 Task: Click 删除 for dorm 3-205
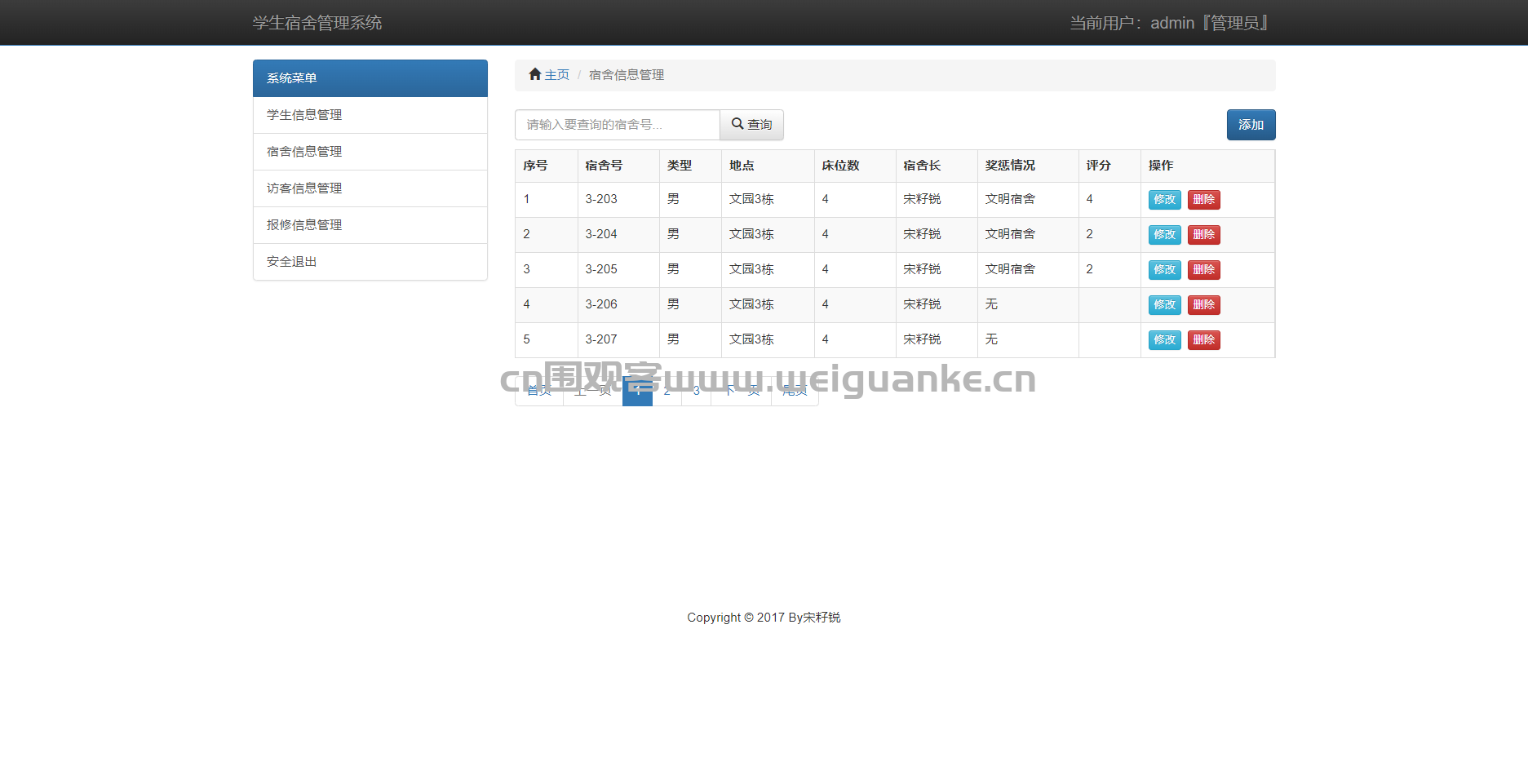coord(1203,270)
